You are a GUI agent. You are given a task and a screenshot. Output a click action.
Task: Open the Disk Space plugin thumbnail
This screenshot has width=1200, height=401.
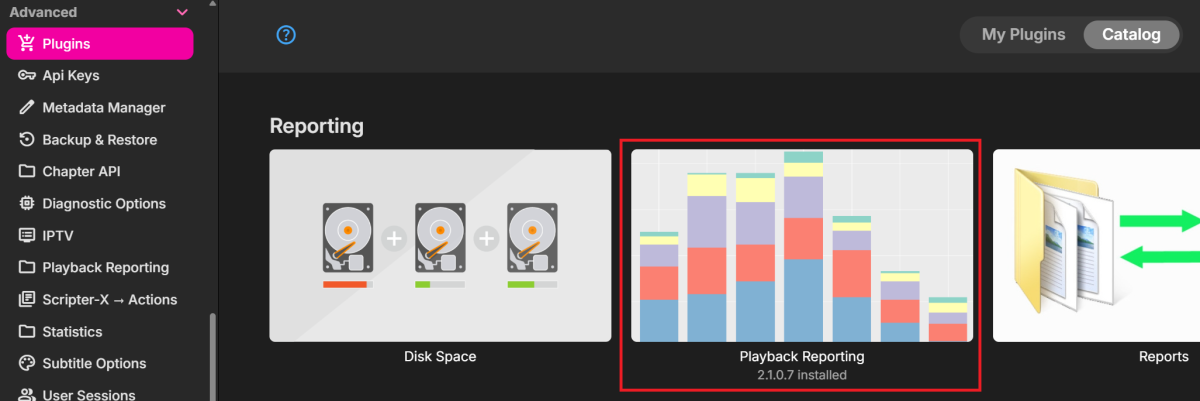(x=440, y=246)
